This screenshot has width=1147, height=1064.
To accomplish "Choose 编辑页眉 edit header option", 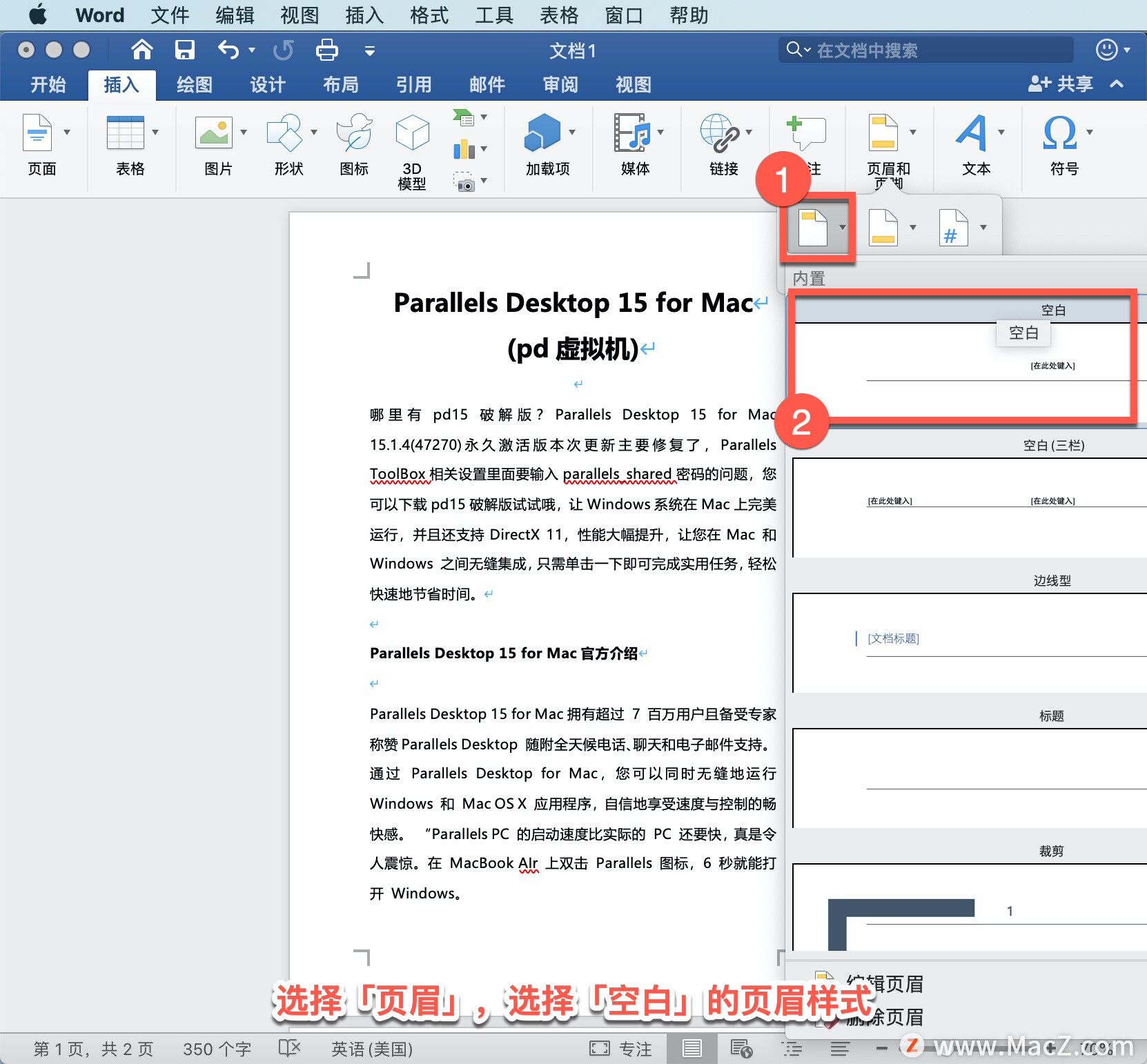I will (x=885, y=984).
